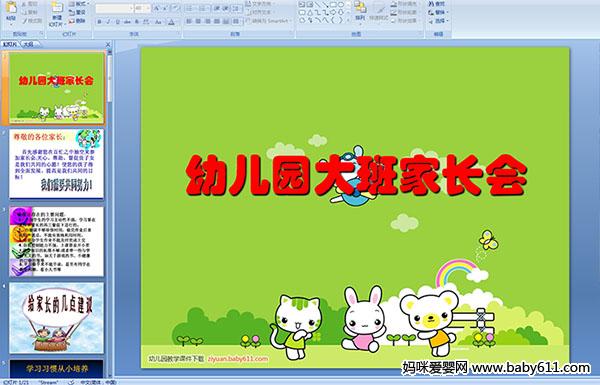Click the Arrange objects icon

(x=360, y=10)
